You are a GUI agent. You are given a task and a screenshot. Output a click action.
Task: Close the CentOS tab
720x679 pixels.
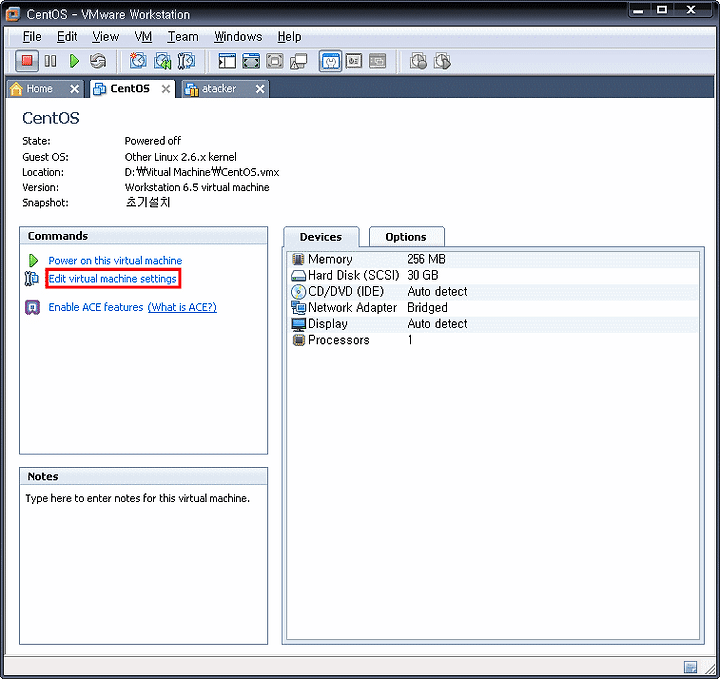coord(166,89)
